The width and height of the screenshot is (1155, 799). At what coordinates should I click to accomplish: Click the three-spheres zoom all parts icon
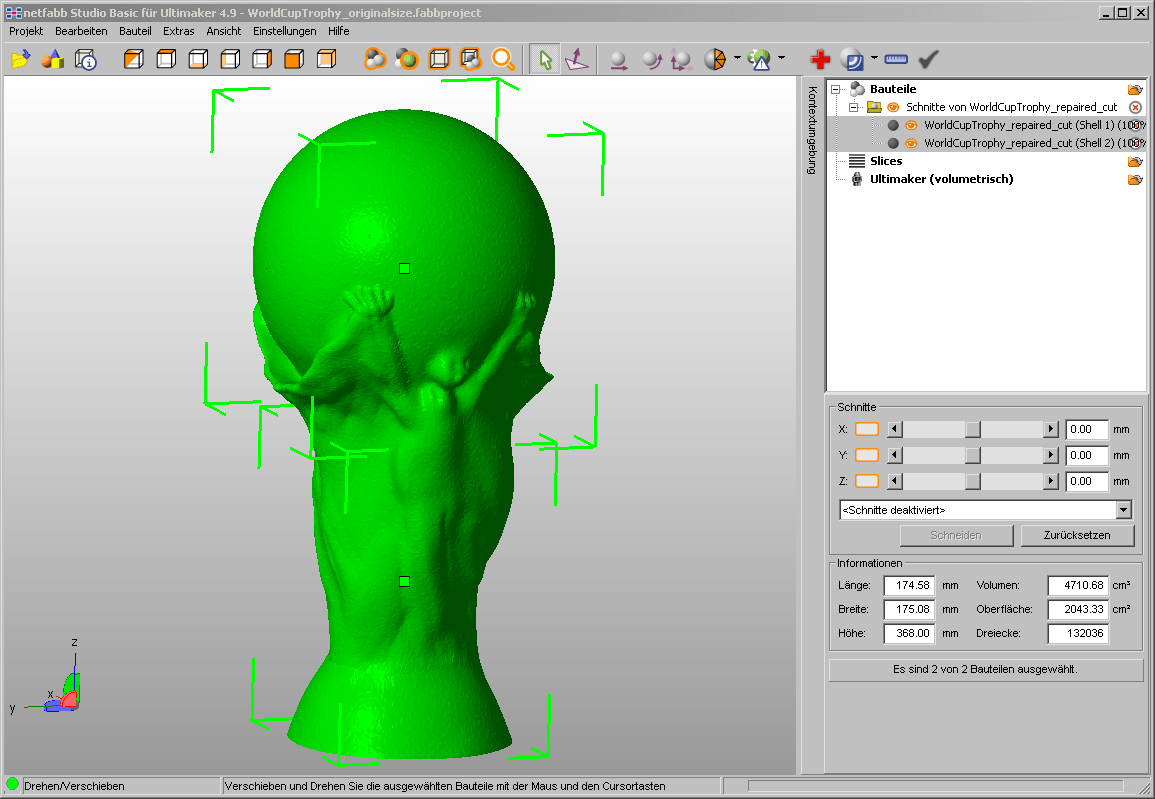[375, 59]
